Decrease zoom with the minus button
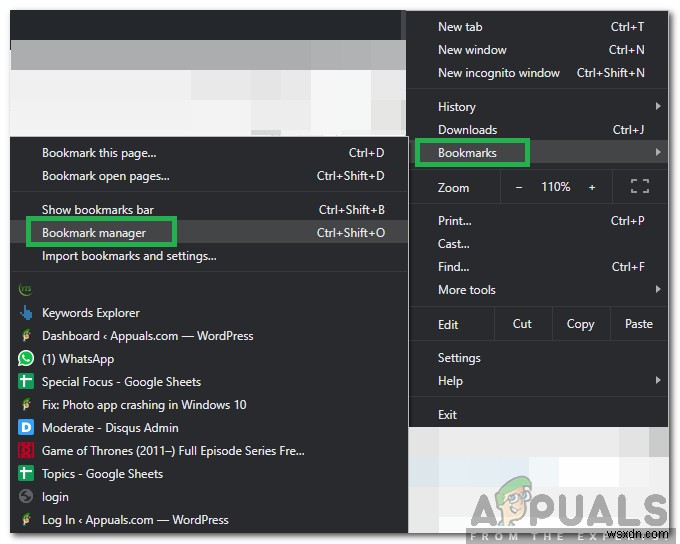 tap(519, 187)
